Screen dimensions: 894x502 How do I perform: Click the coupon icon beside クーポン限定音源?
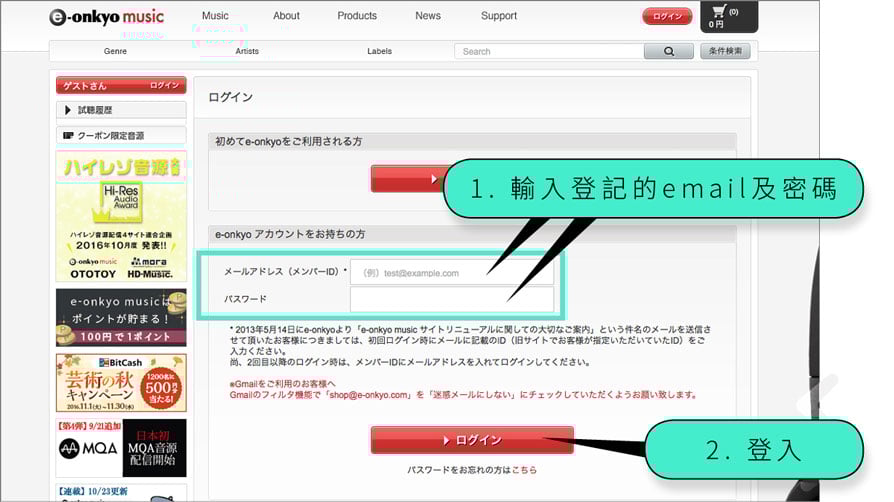pyautogui.click(x=68, y=136)
